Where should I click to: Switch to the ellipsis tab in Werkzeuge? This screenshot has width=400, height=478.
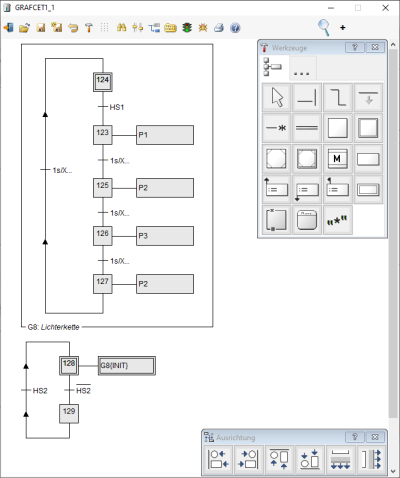302,68
